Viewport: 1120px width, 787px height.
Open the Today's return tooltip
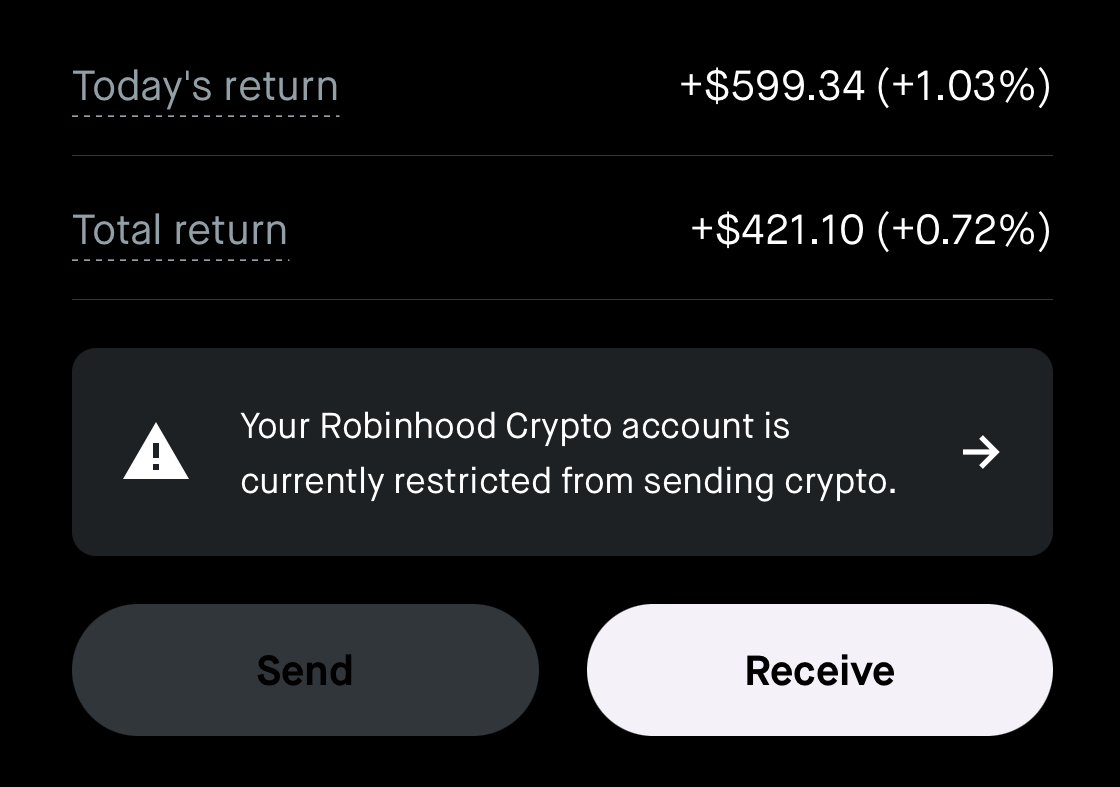tap(205, 86)
